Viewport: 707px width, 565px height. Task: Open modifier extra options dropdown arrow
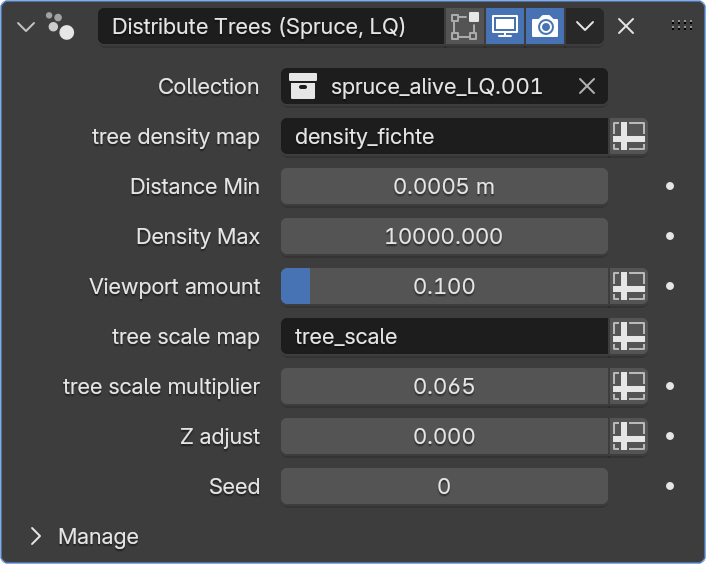(x=585, y=26)
